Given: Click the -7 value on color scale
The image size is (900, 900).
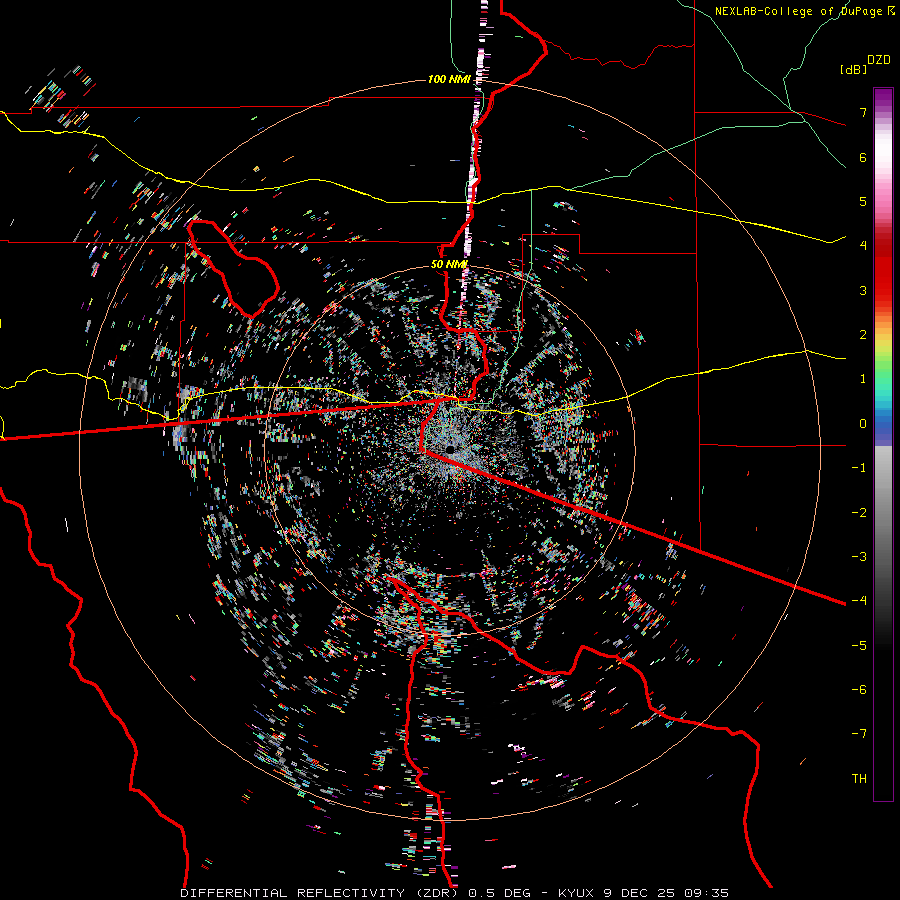Looking at the screenshot, I should (x=859, y=734).
